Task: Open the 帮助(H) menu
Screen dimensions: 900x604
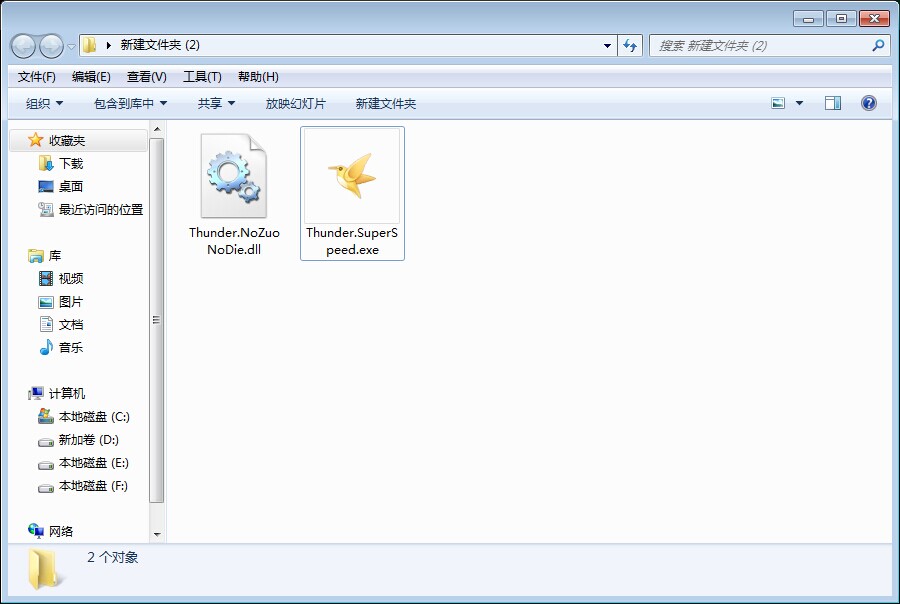Action: (x=258, y=76)
